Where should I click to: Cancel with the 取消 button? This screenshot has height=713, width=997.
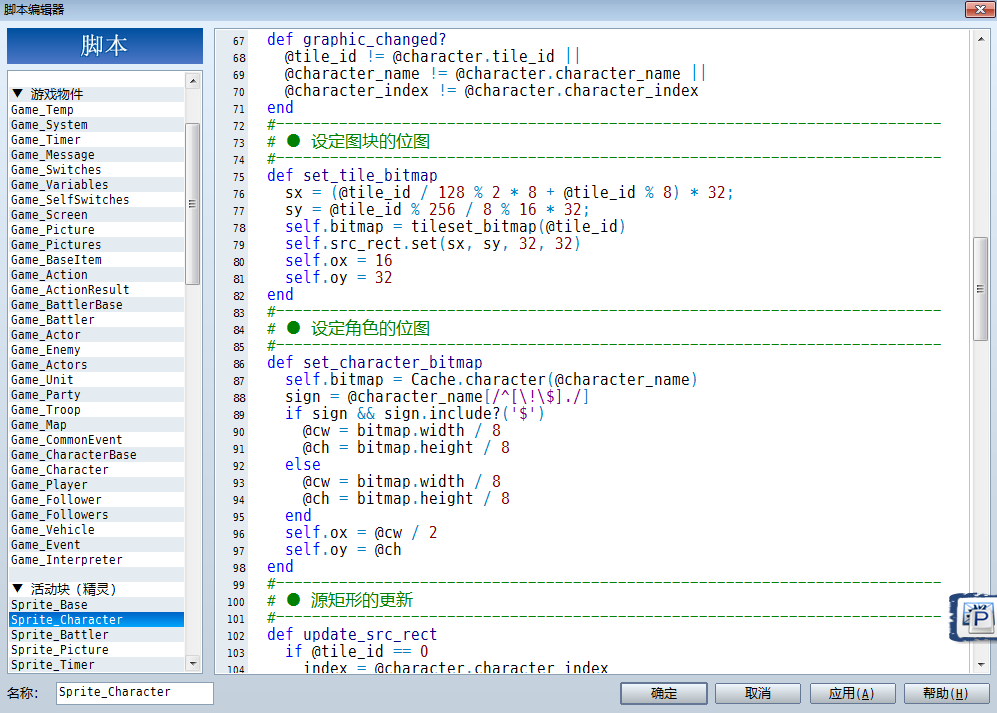pyautogui.click(x=757, y=693)
